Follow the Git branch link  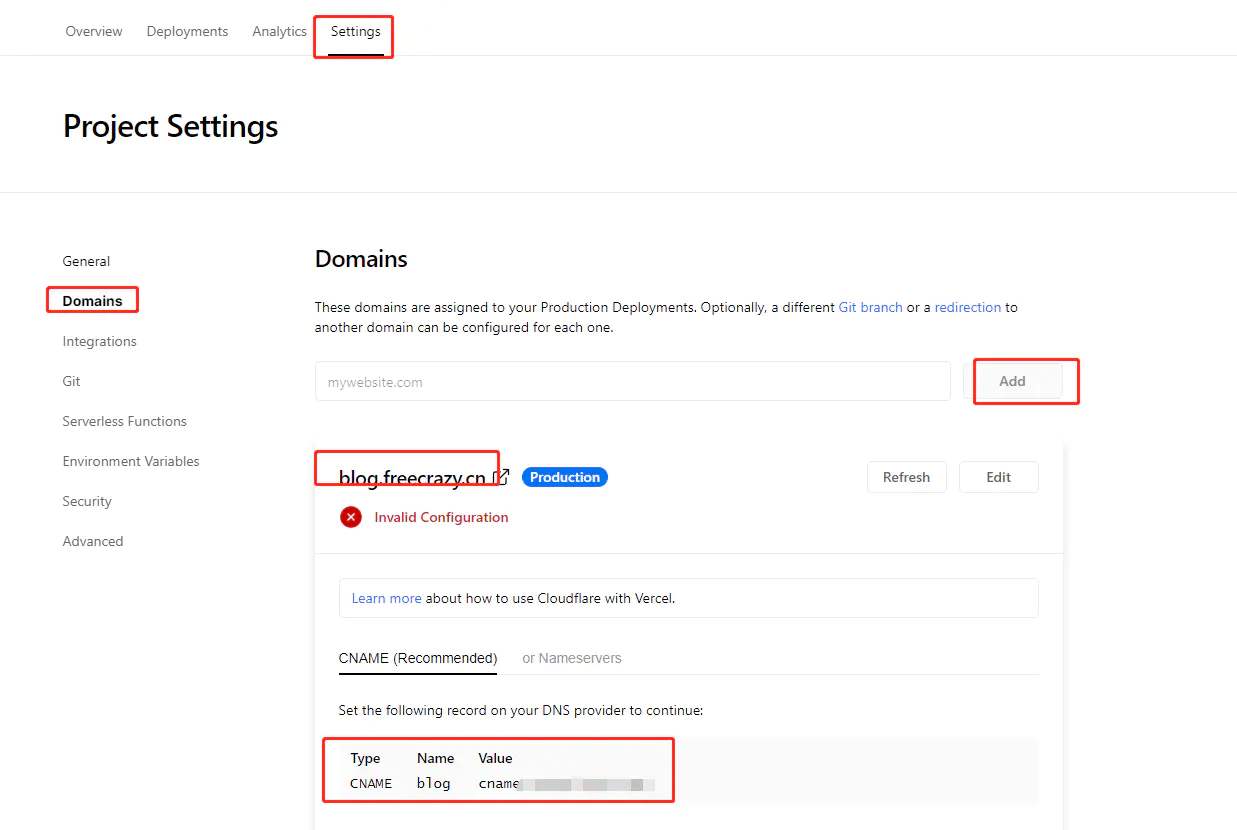pos(870,307)
